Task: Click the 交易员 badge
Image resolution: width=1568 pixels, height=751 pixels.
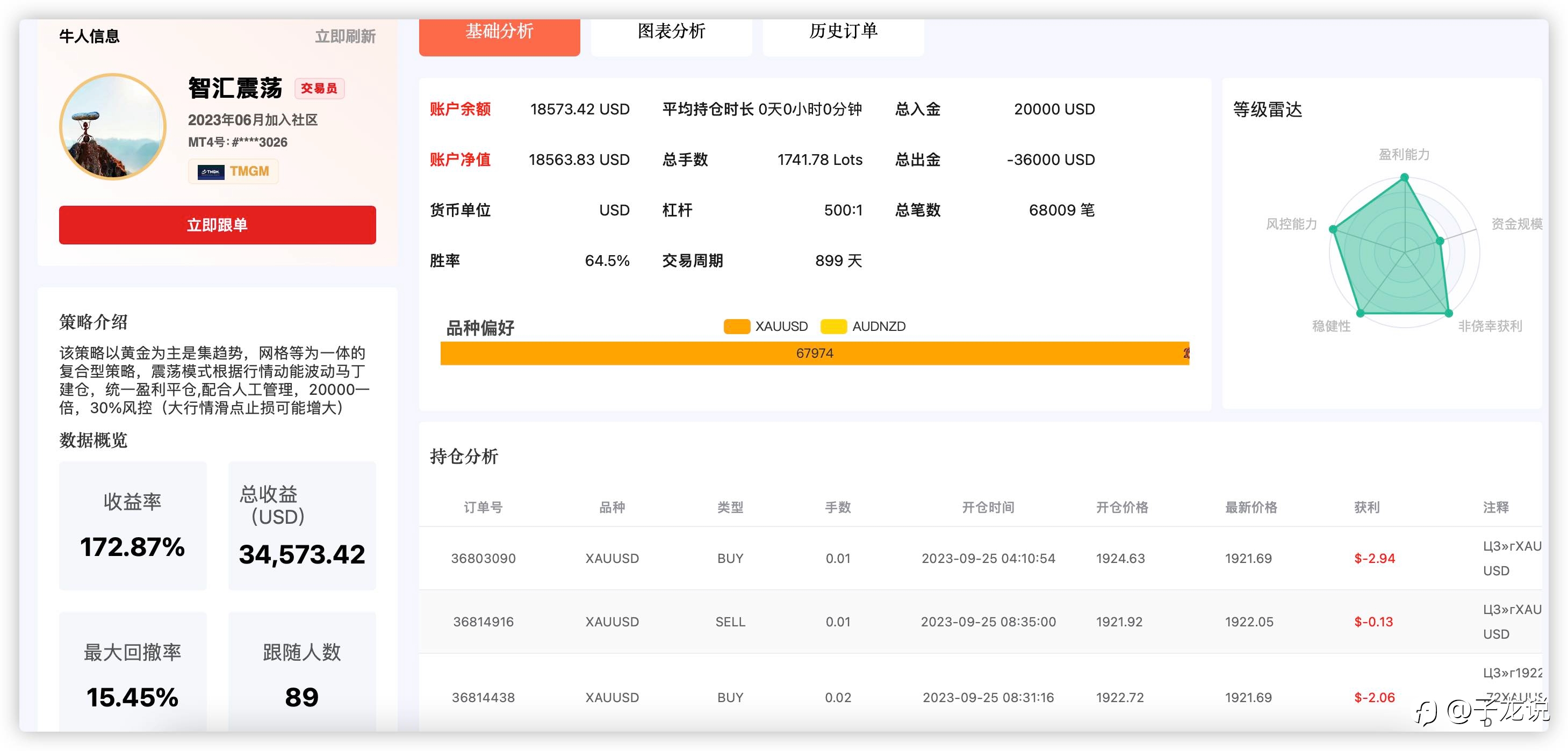Action: (320, 88)
